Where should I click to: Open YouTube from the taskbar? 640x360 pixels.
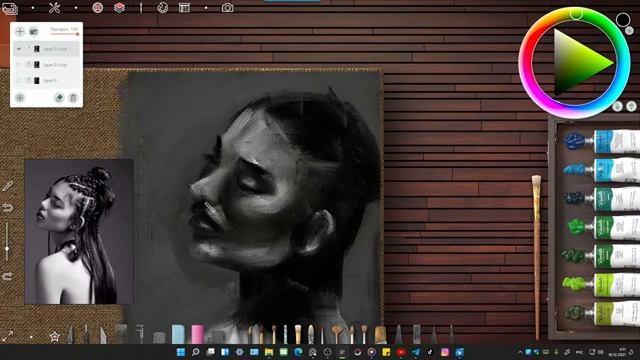click(401, 352)
